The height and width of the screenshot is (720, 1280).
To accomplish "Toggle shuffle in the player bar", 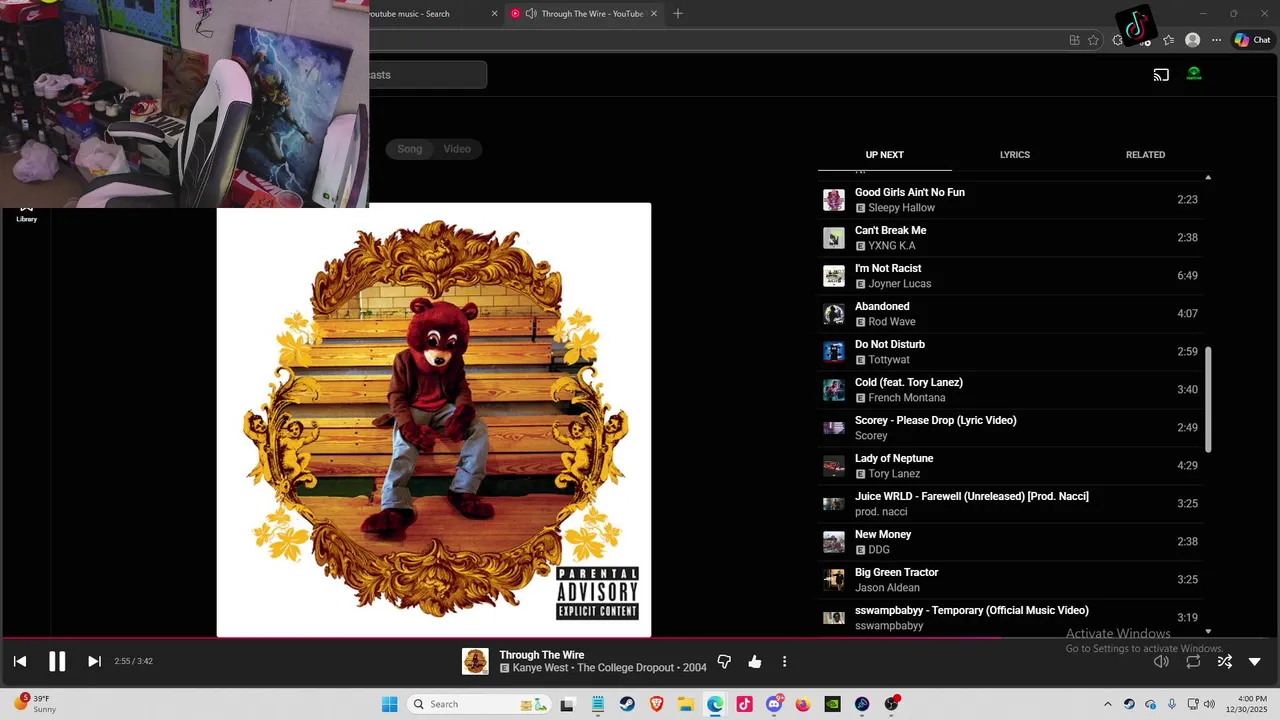I will [x=1224, y=661].
